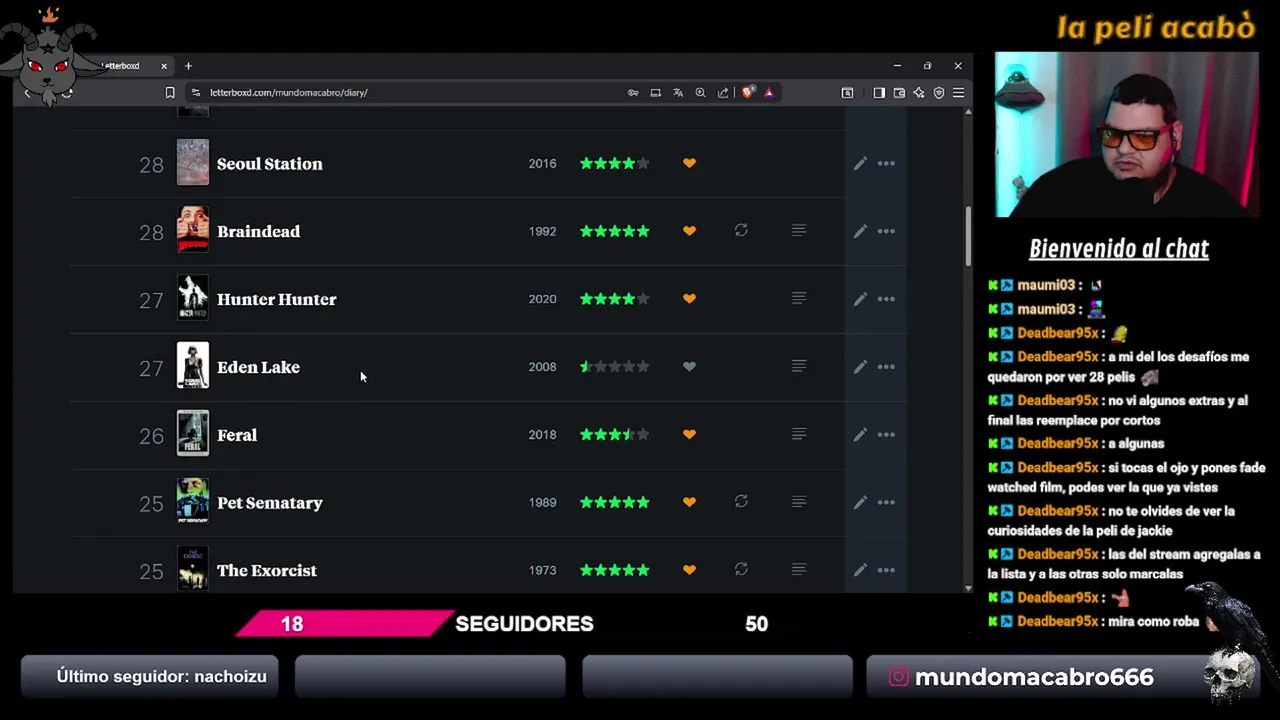This screenshot has width=1280, height=720.
Task: Open the browser hamburger main menu
Action: tap(958, 93)
